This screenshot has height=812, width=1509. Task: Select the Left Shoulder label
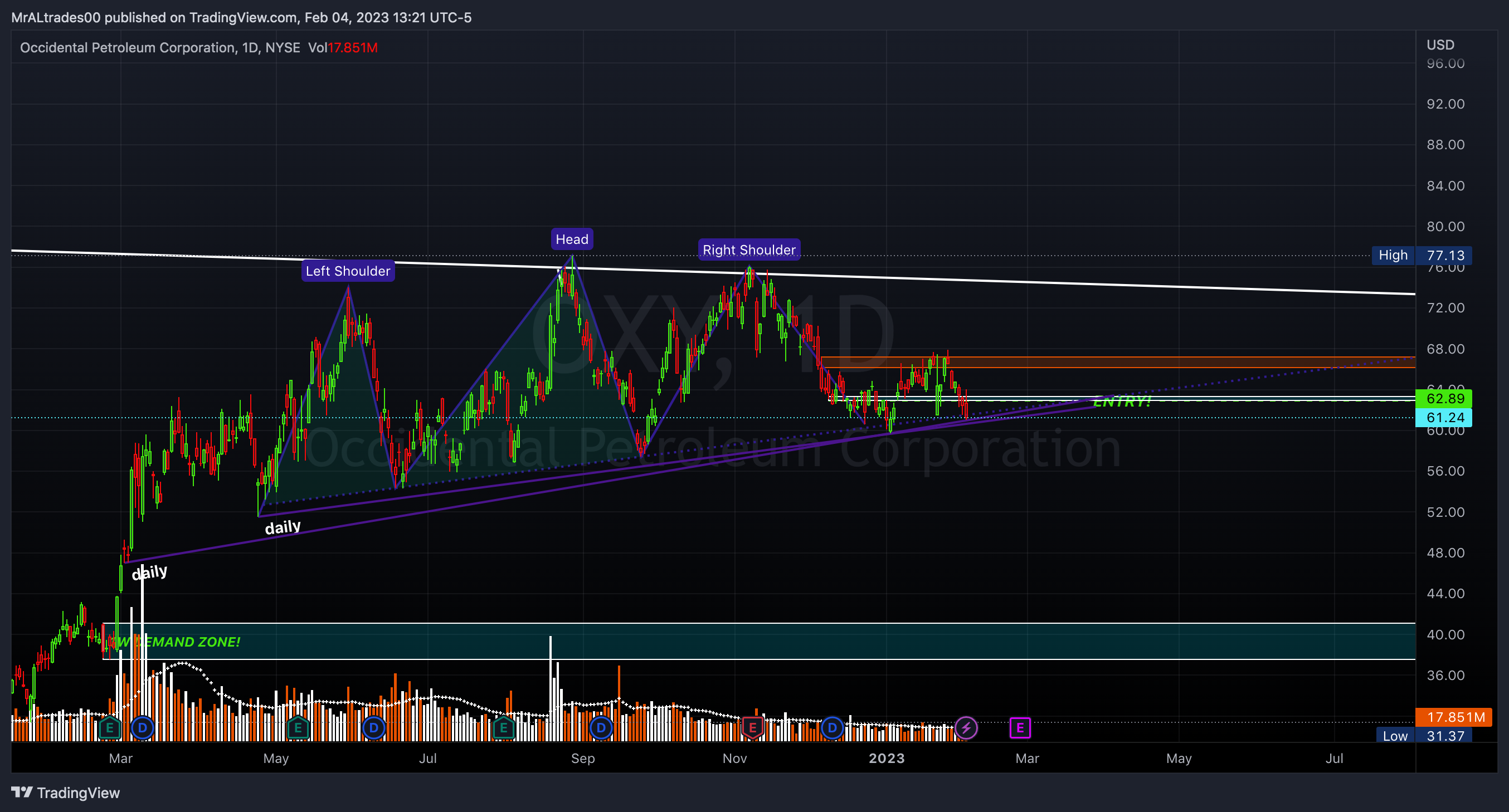pos(348,271)
